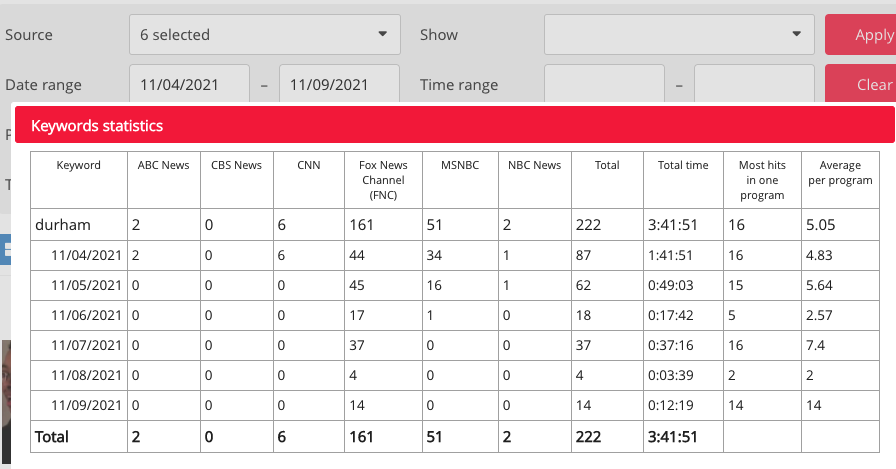Click the Clear button
The height and width of the screenshot is (469, 896).
pos(861,85)
